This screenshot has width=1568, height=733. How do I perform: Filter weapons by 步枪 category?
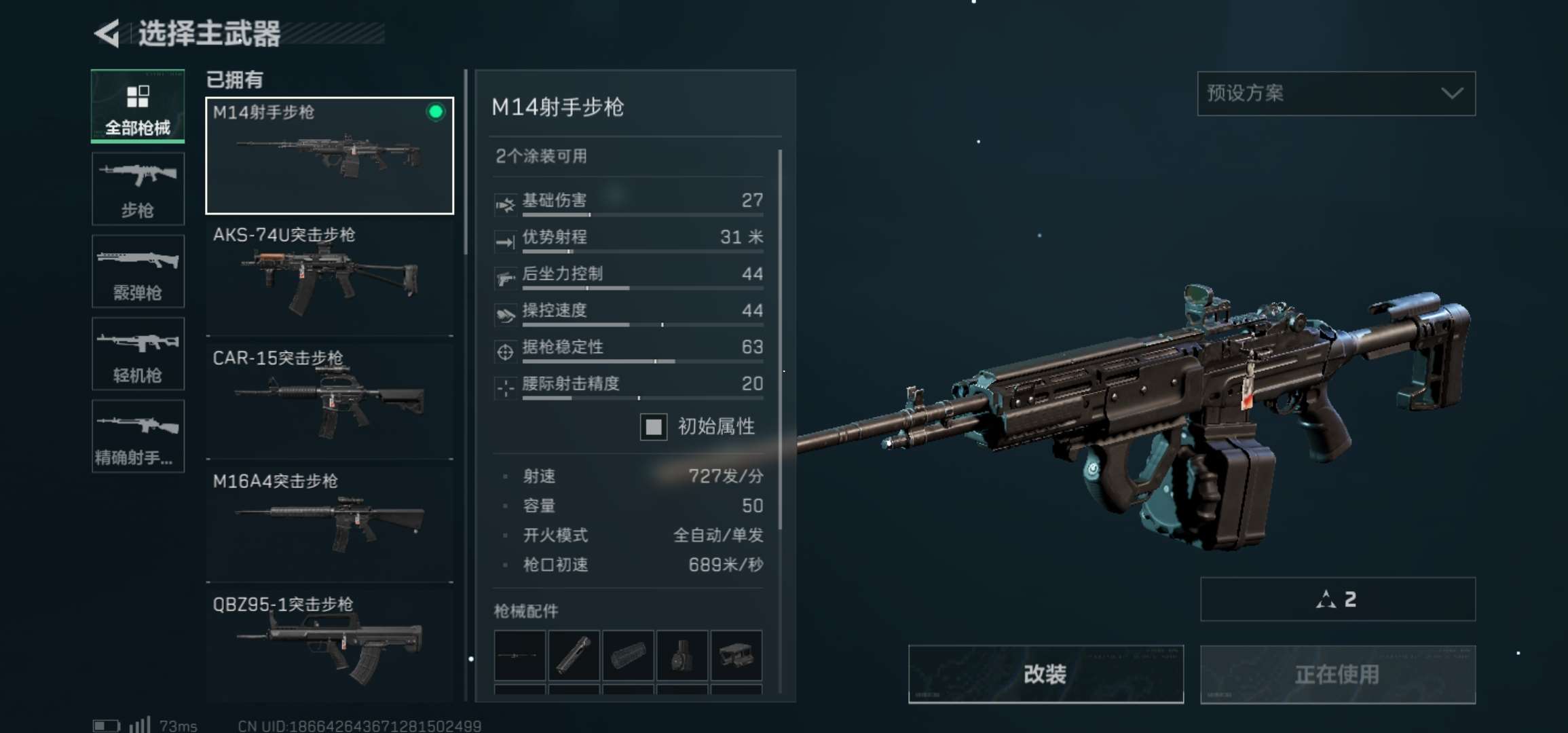[x=138, y=189]
